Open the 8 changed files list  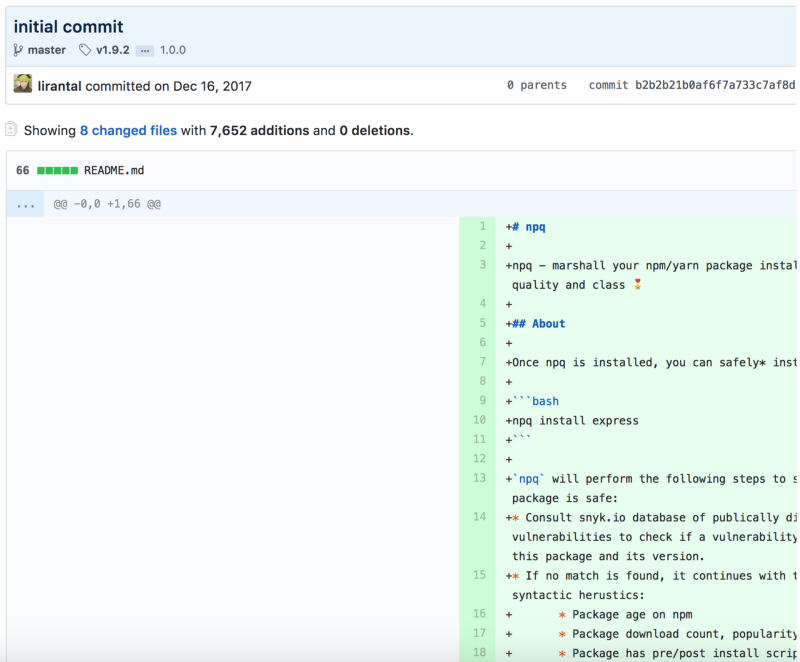coord(128,130)
